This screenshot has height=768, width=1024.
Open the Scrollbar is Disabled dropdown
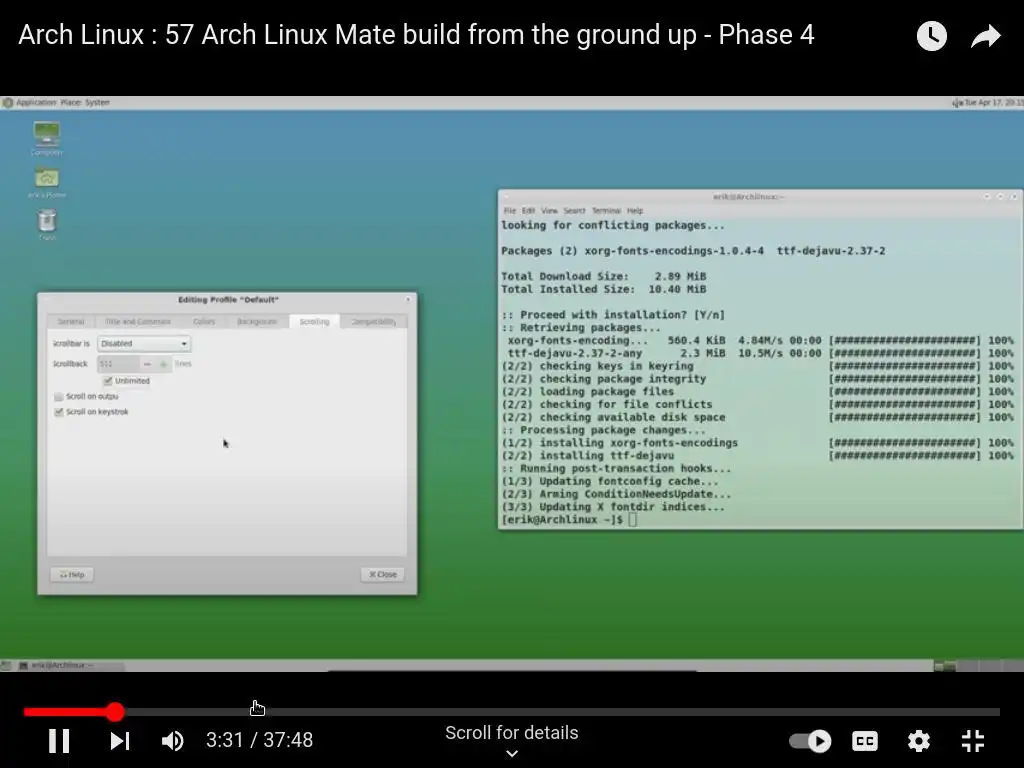tap(144, 344)
